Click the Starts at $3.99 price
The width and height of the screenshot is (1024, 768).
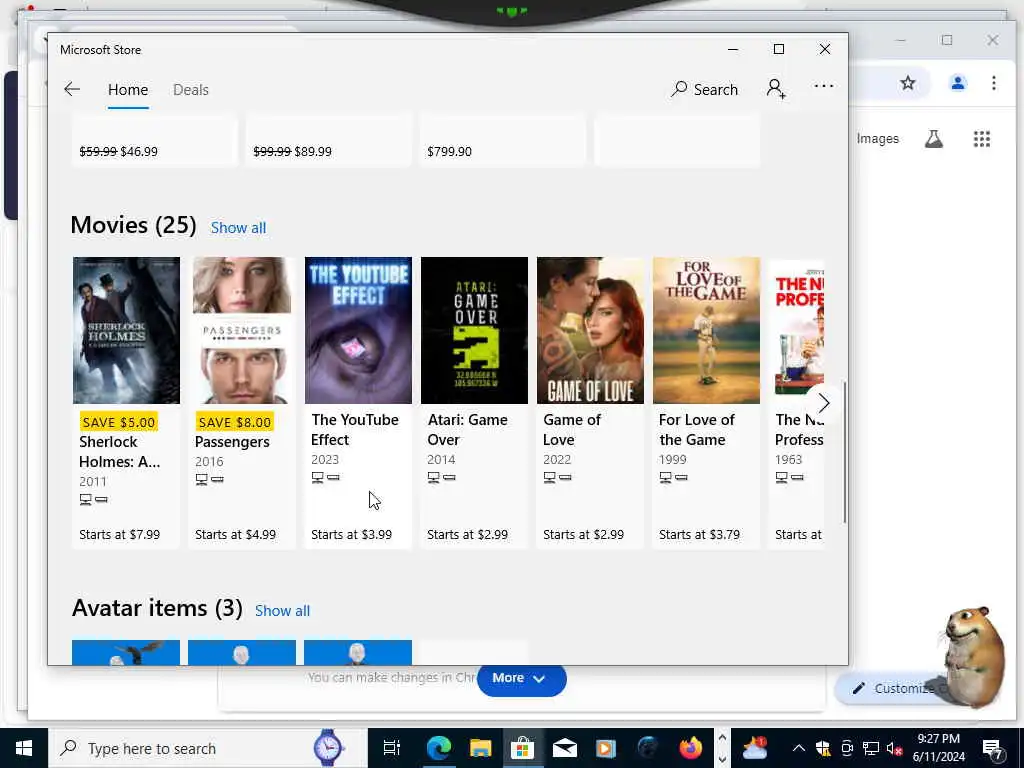point(351,534)
